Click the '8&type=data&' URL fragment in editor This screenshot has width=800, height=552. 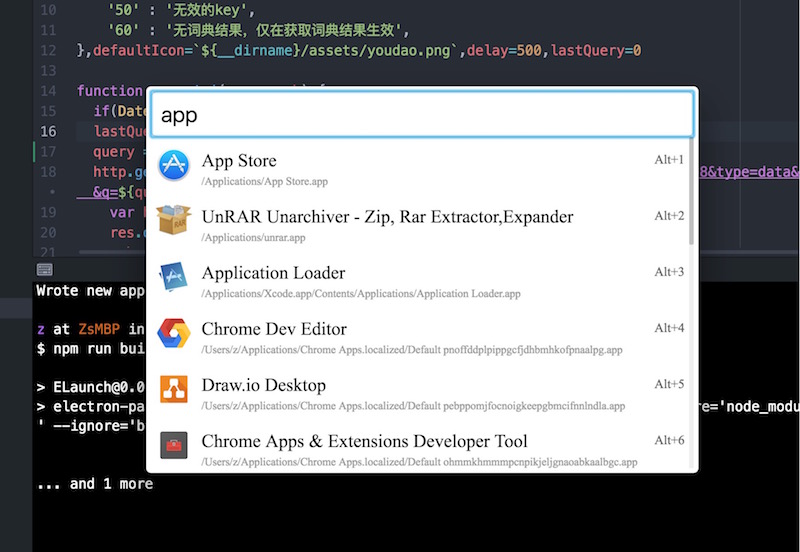749,172
